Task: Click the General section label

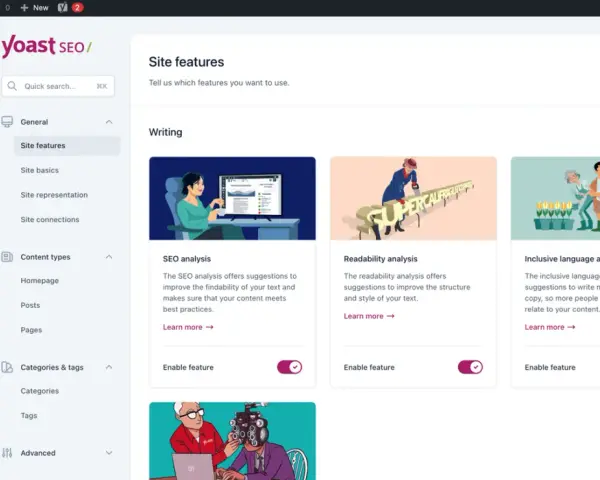Action: (34, 122)
